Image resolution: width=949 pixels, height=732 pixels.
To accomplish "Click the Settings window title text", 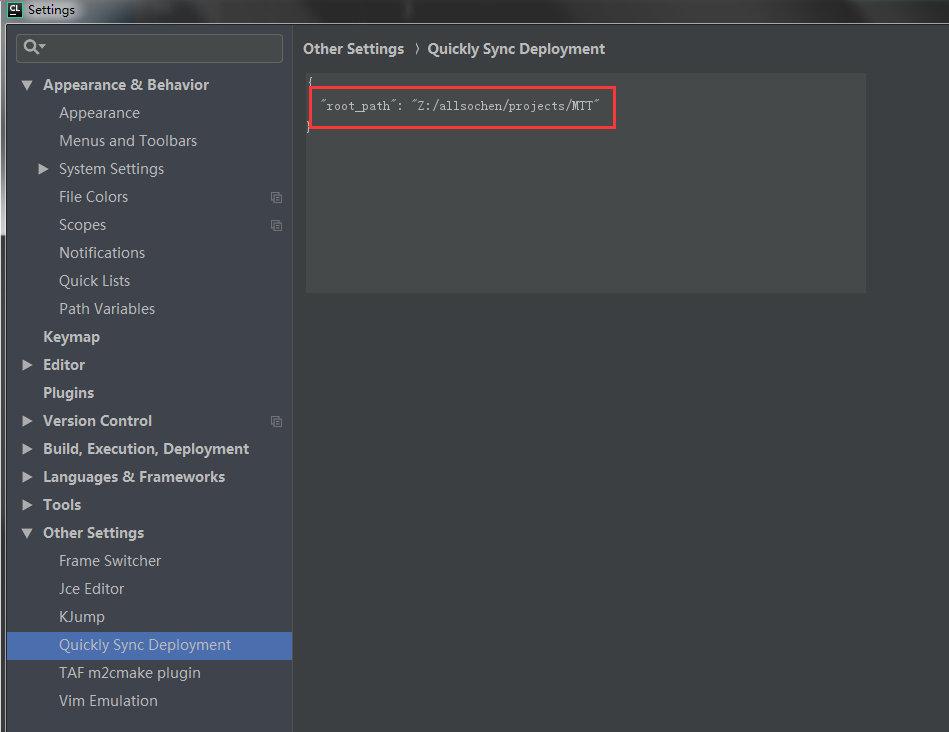I will [51, 10].
